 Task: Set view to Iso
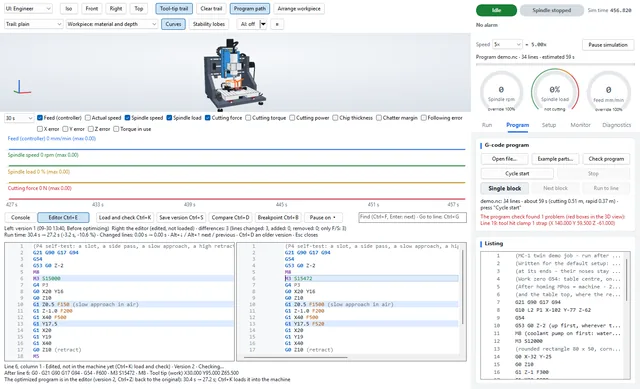click(69, 9)
